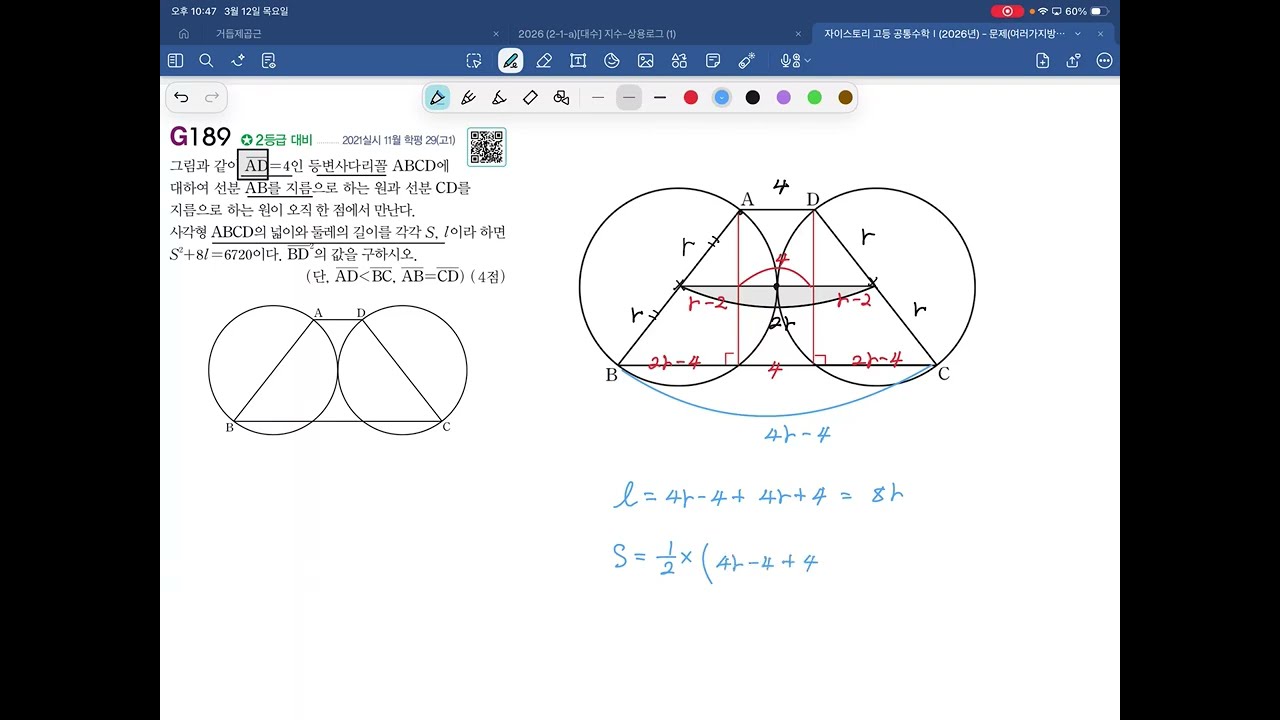Close the 거듭제곱근 tab
Viewport: 1280px width, 720px height.
(496, 34)
